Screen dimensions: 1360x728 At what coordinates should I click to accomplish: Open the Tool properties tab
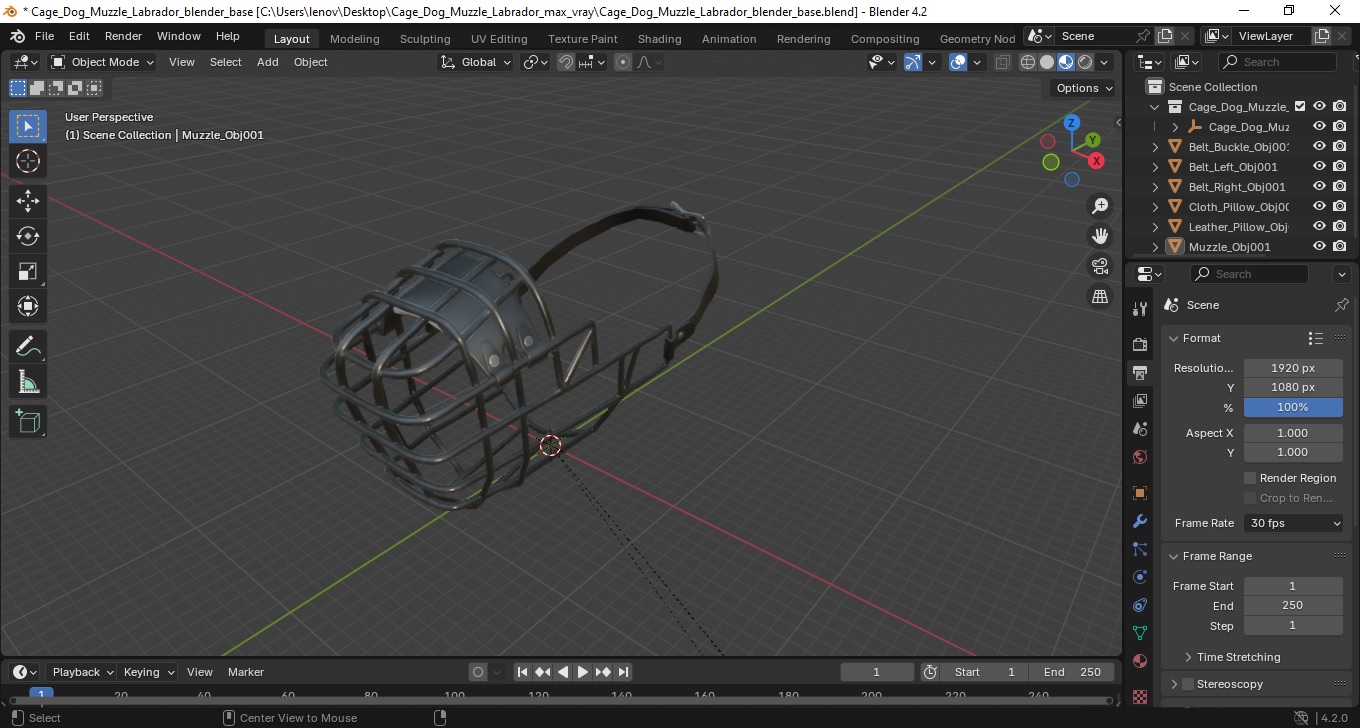tap(1140, 309)
